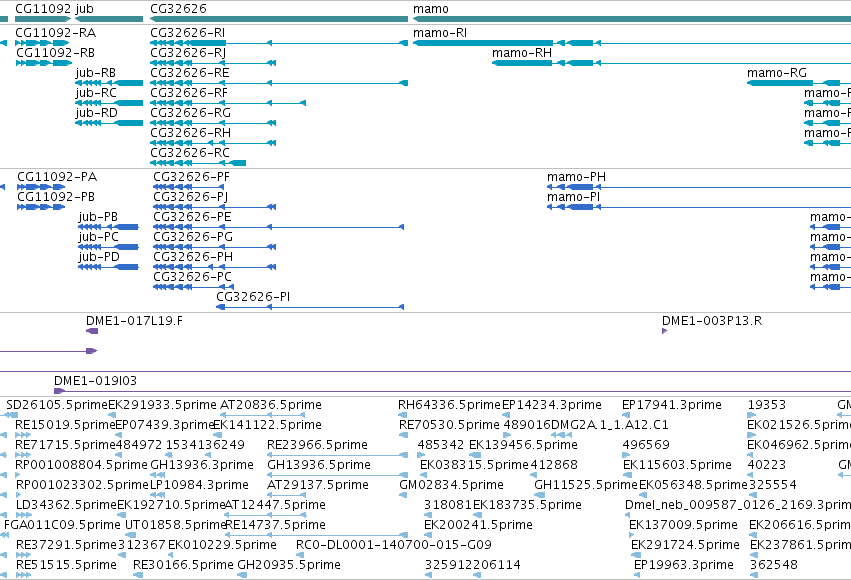The width and height of the screenshot is (851, 580).
Task: Click EST RE70530.5prime
Action: 449,425
